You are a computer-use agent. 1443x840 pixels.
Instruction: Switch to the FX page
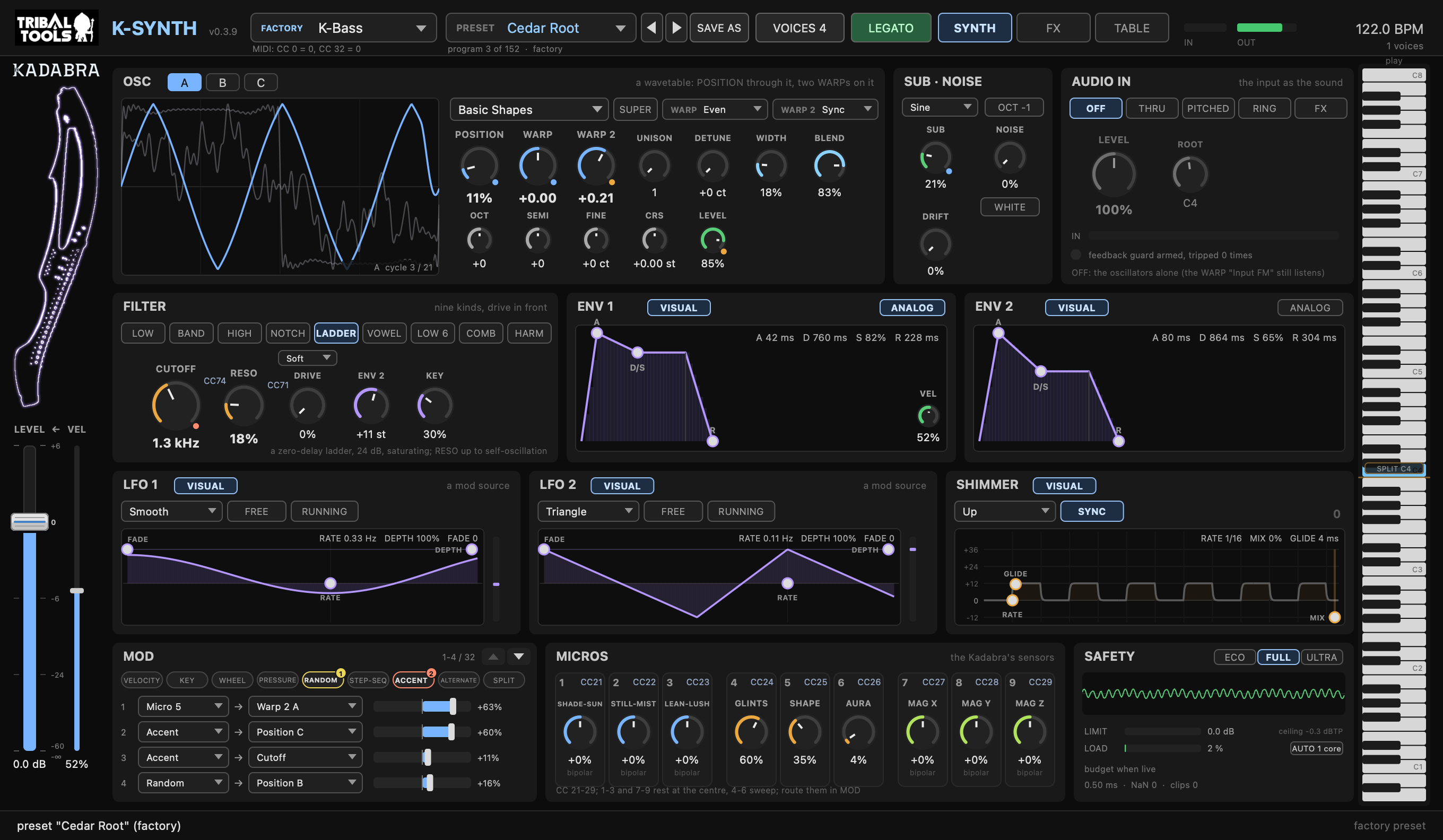[x=1053, y=28]
